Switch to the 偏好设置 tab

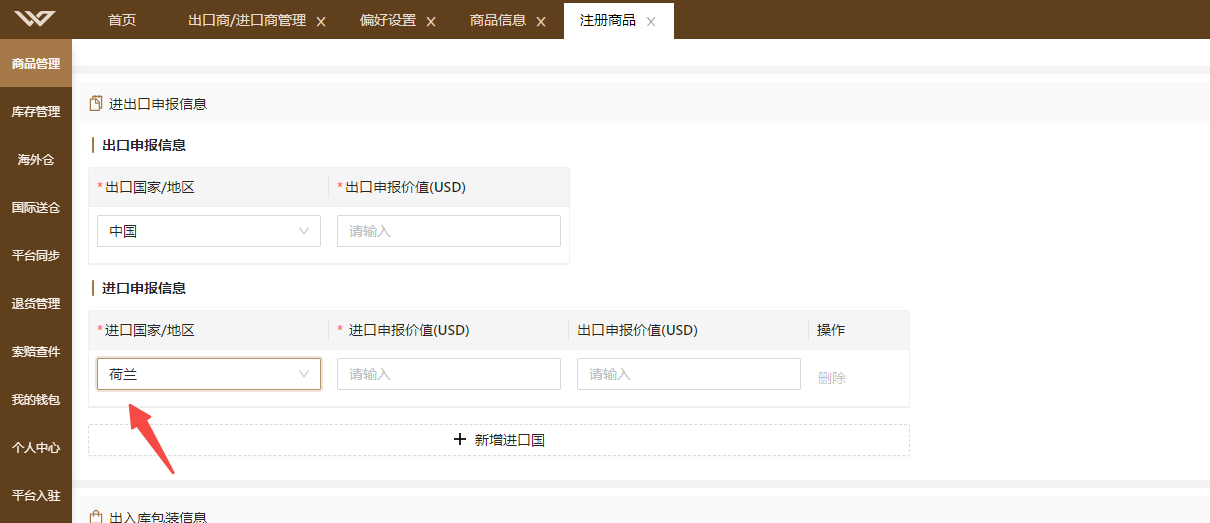point(388,20)
